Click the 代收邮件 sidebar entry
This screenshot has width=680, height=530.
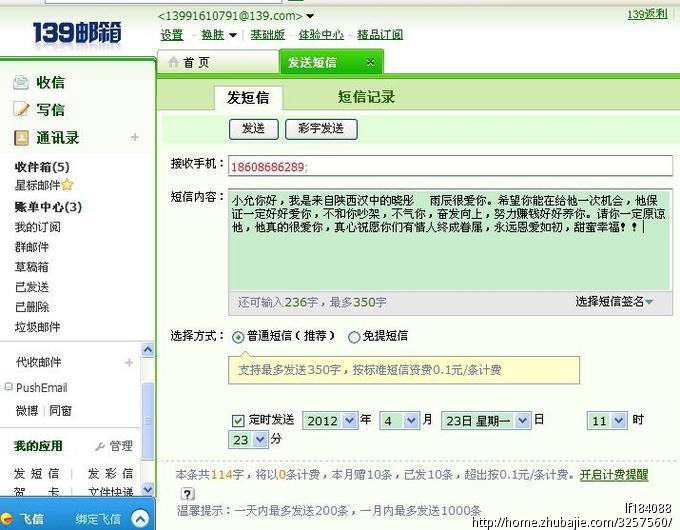(x=39, y=362)
